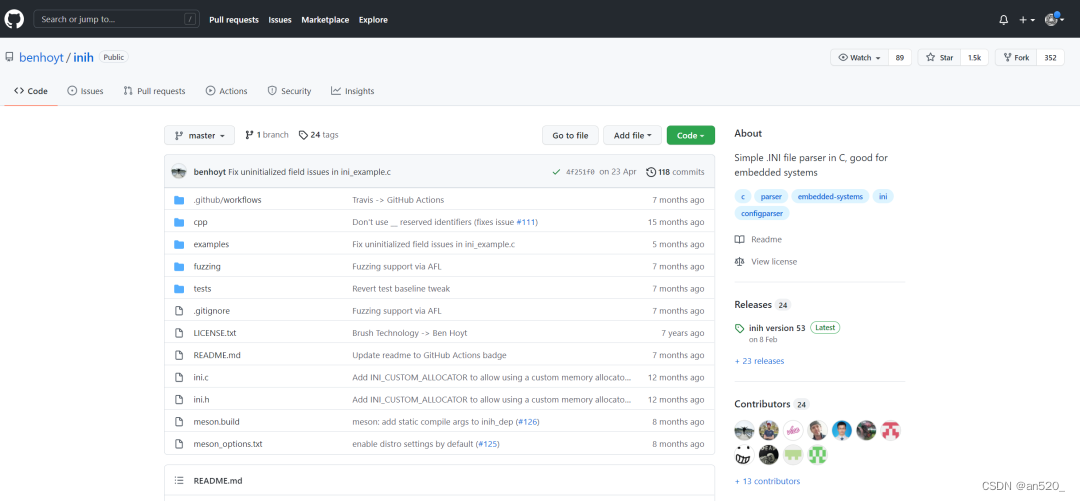Open the examples folder
This screenshot has height=501, width=1080.
[211, 244]
